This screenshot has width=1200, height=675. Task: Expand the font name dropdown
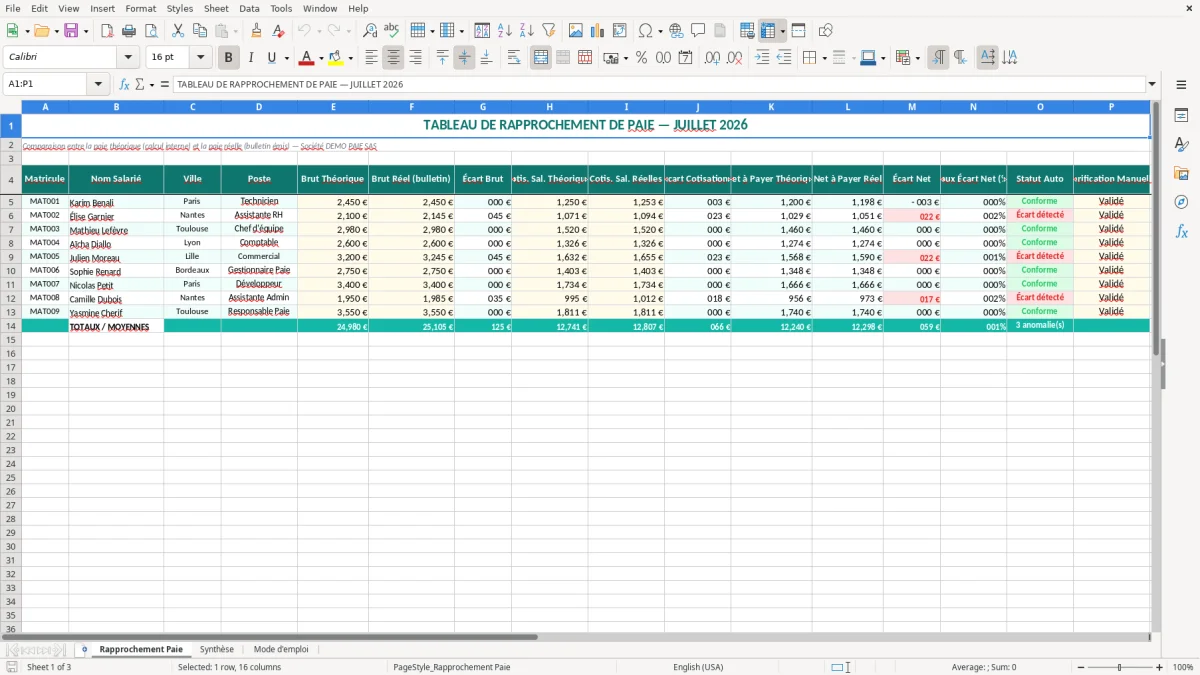tap(128, 58)
